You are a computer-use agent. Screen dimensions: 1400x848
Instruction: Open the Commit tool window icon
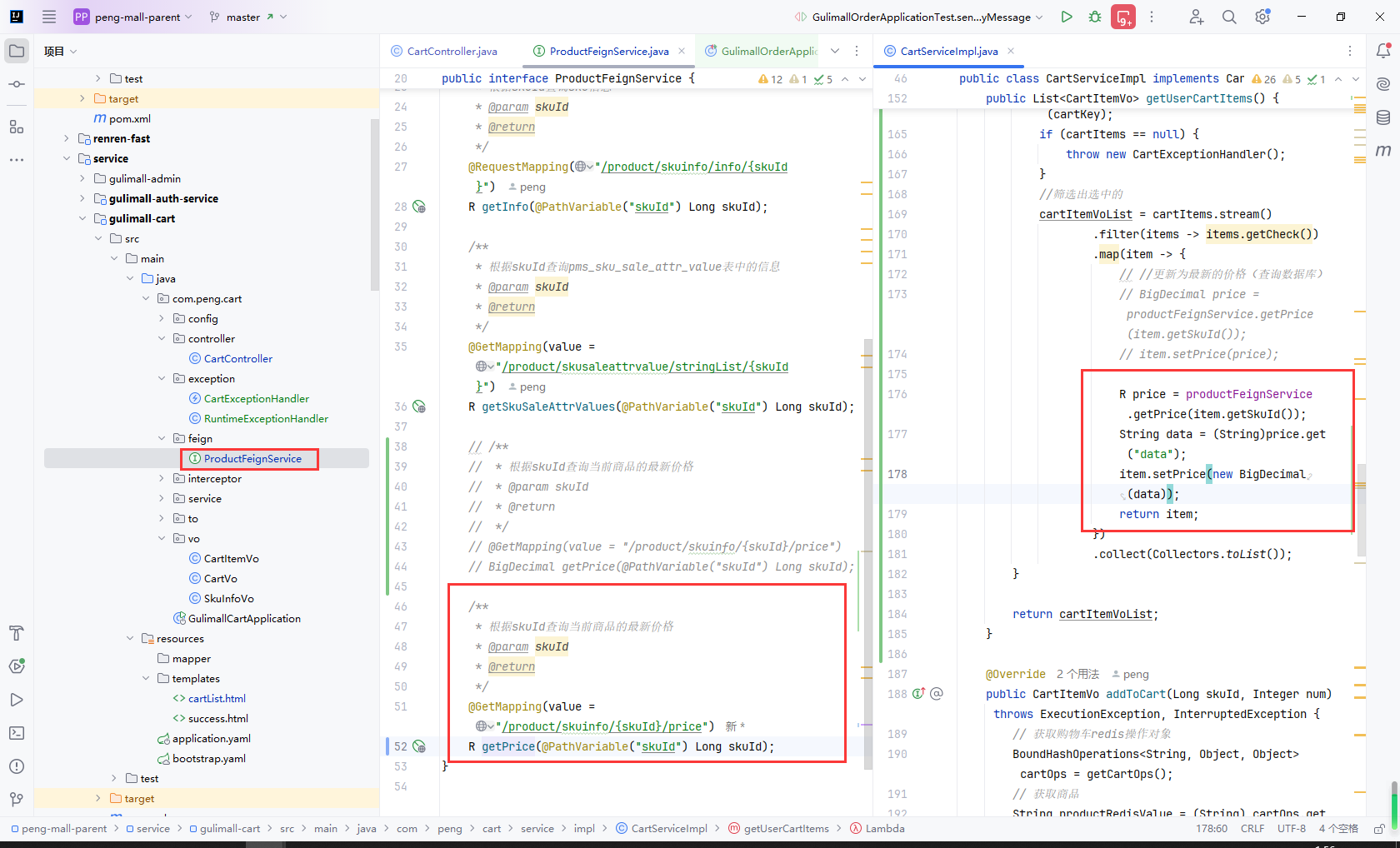coord(17,84)
